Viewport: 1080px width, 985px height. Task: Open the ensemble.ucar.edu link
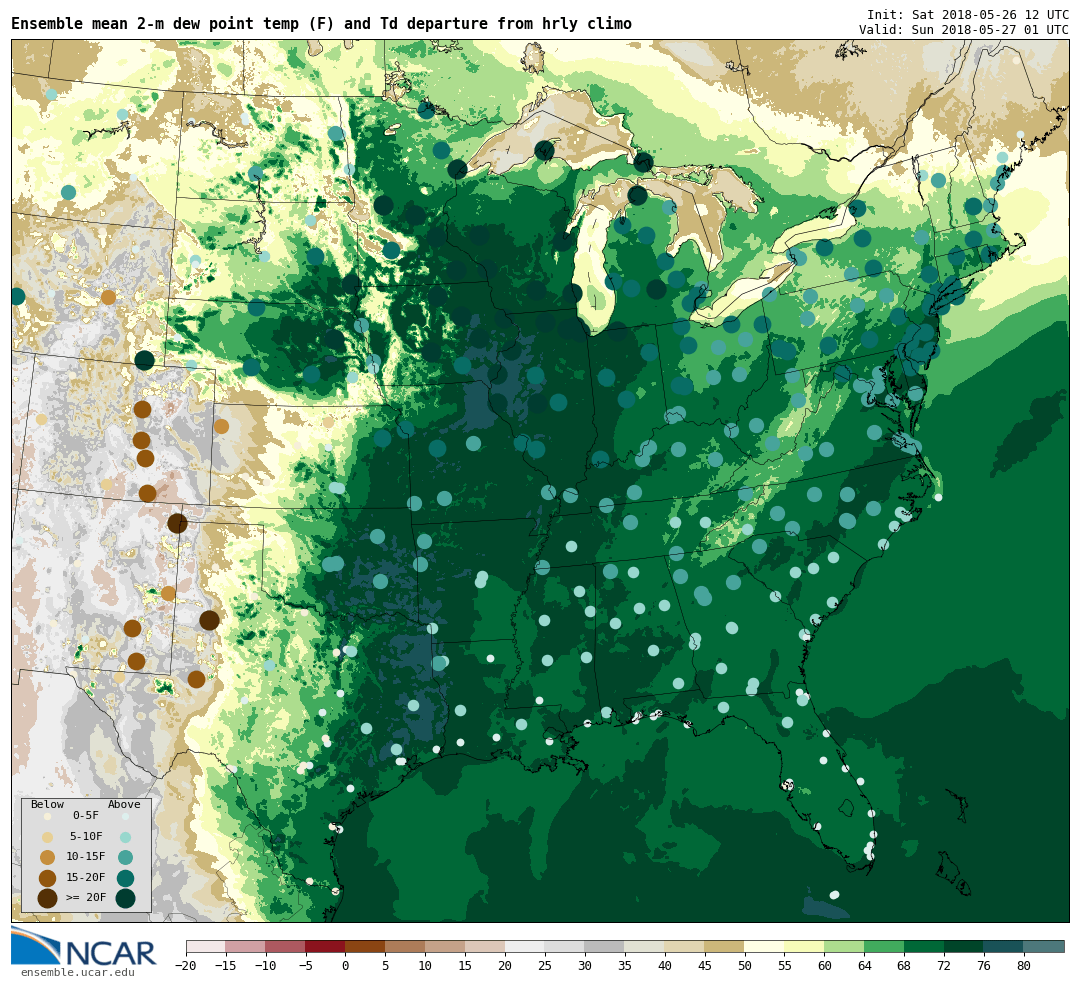[77, 973]
